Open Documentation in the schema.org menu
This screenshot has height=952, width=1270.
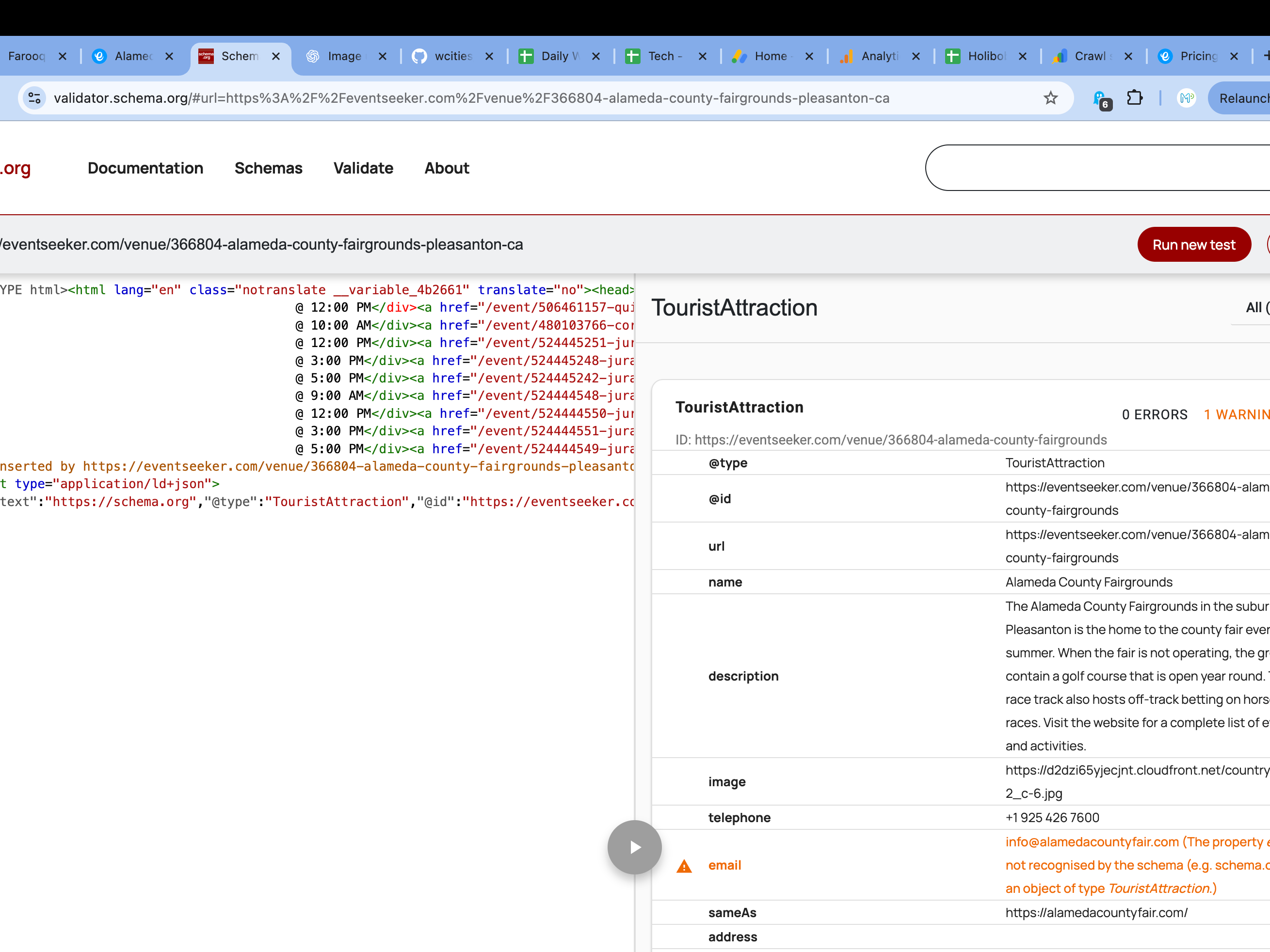[145, 168]
